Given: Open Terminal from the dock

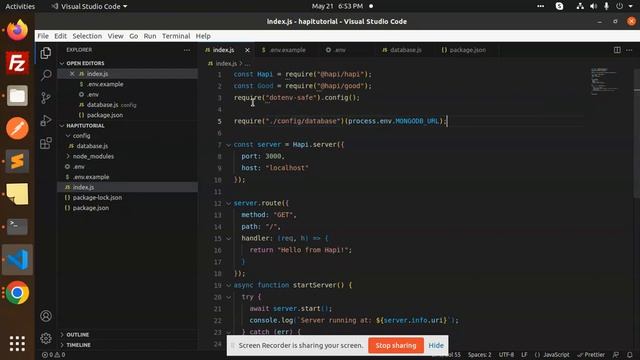Looking at the screenshot, I should 17,227.
